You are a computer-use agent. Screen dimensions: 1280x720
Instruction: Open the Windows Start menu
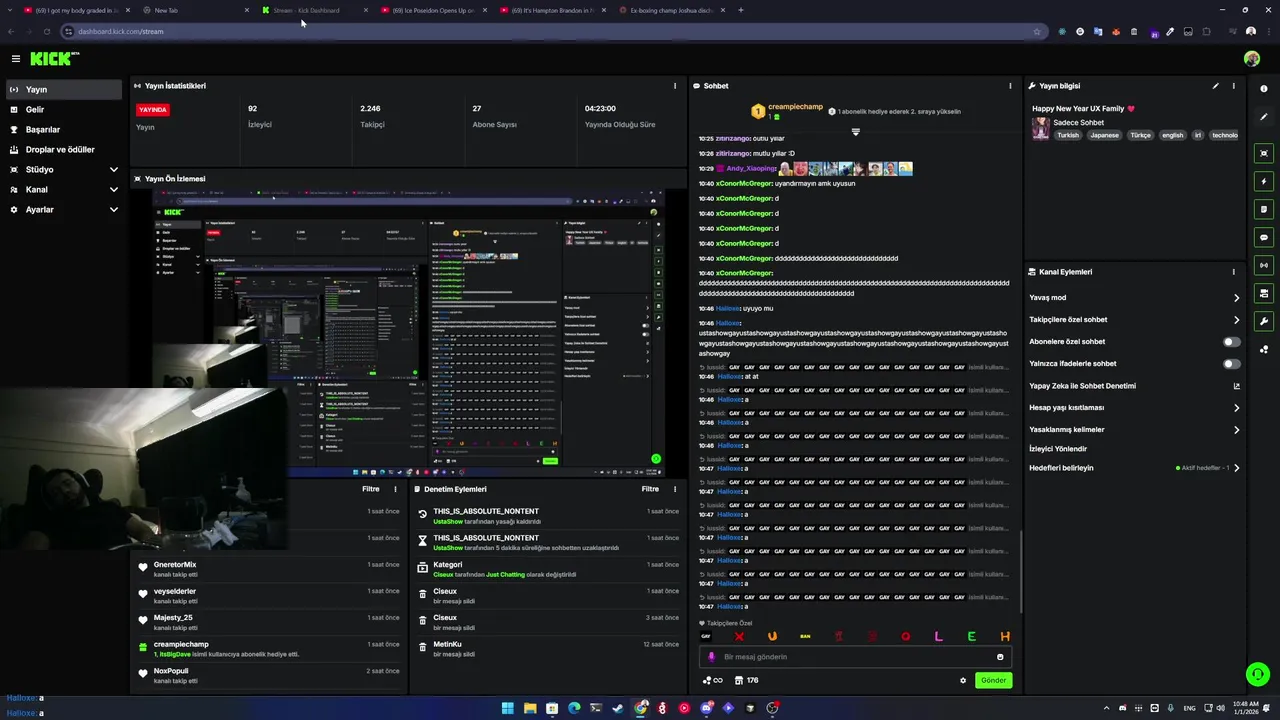coord(507,708)
